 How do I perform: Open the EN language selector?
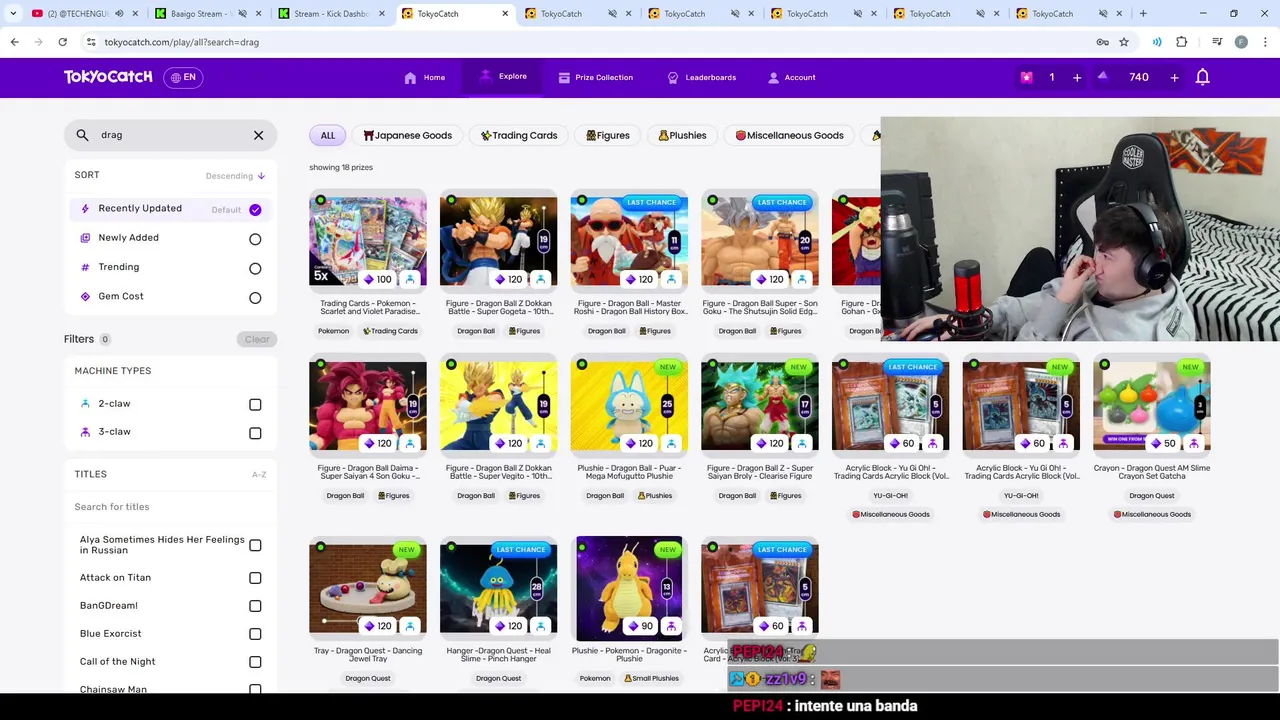click(183, 77)
